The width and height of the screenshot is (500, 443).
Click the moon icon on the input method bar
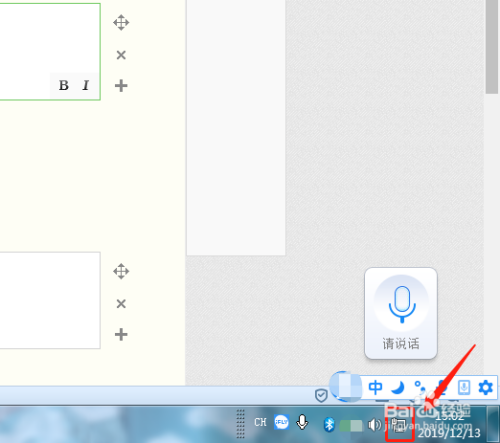tap(397, 387)
